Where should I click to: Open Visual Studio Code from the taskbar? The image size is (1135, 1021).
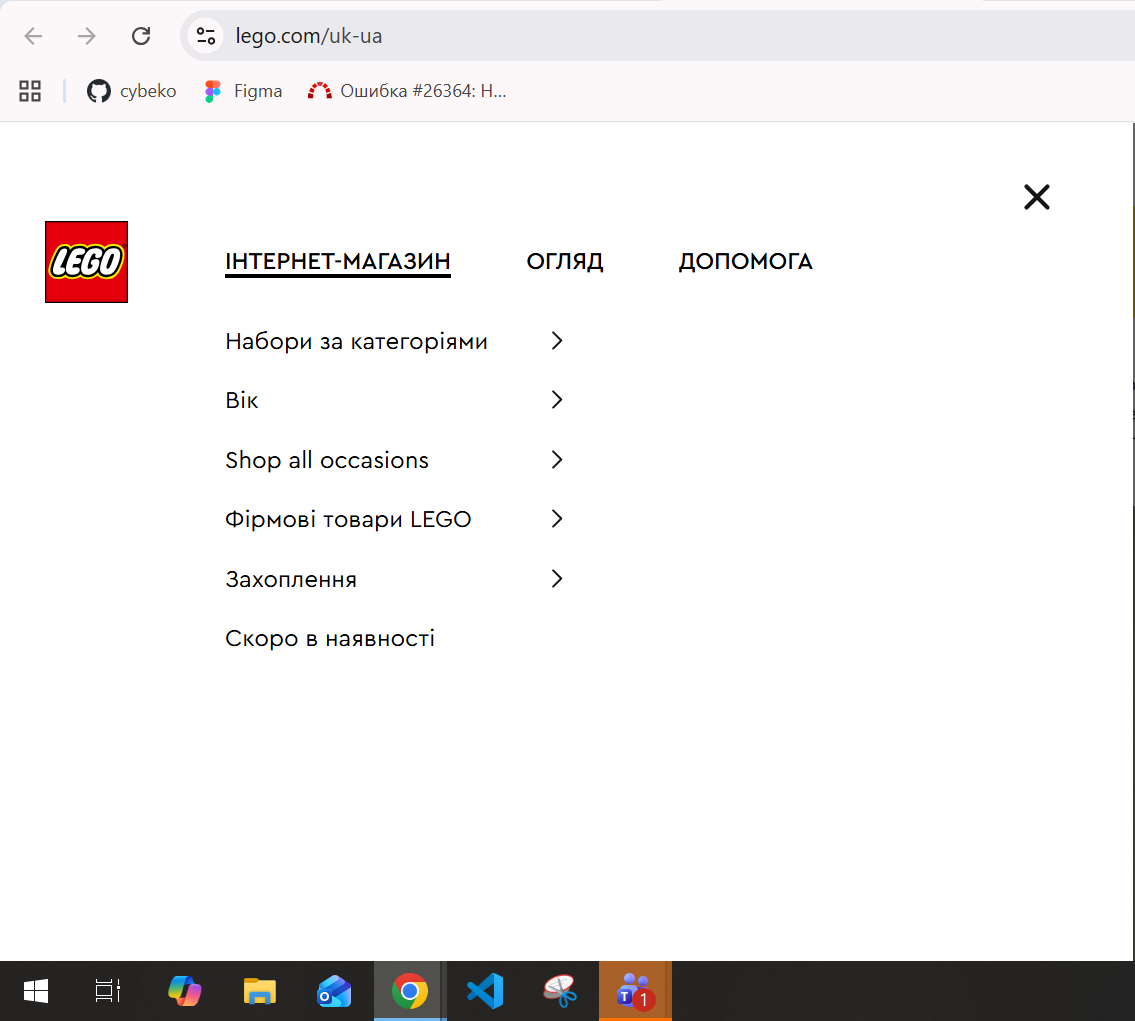click(485, 991)
